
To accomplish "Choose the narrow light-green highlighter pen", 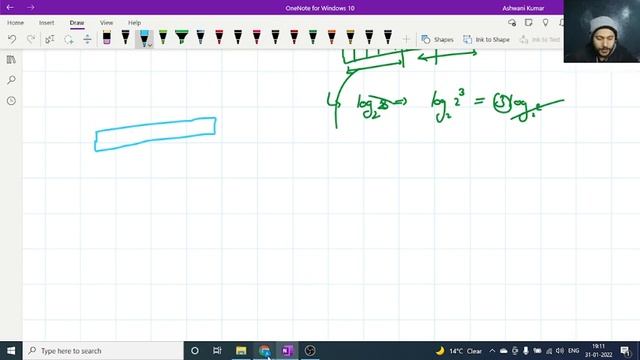I will [163, 38].
